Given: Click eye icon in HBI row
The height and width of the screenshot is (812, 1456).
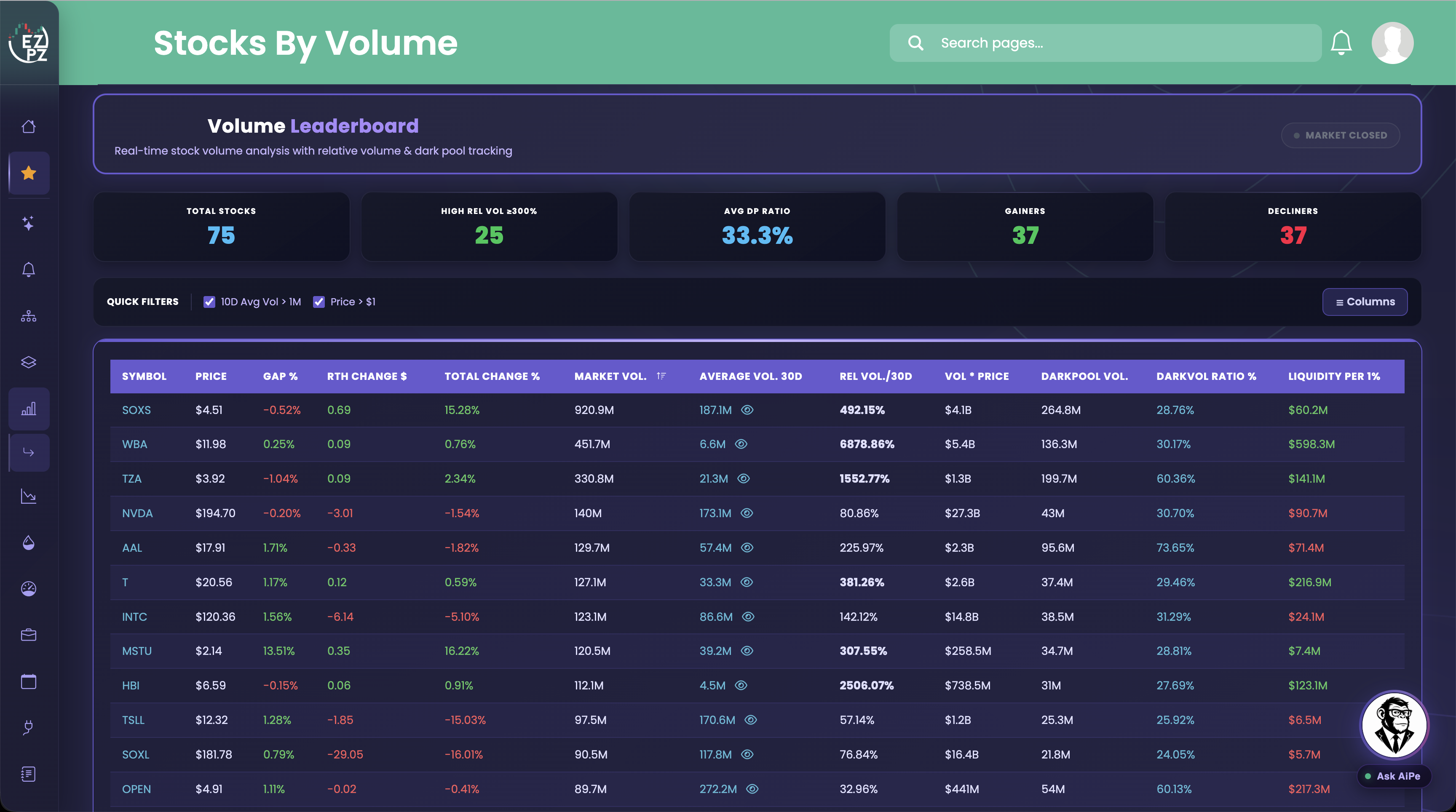Looking at the screenshot, I should coord(741,685).
